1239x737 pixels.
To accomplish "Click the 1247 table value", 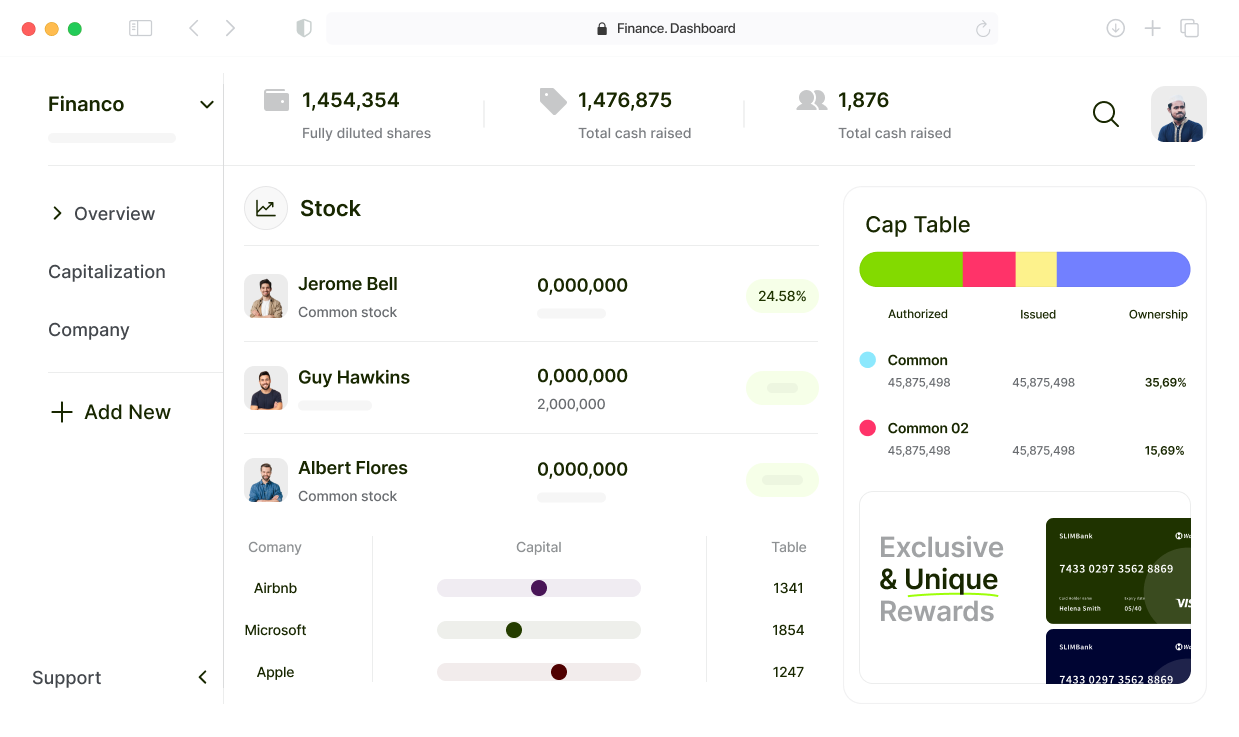I will pyautogui.click(x=788, y=672).
